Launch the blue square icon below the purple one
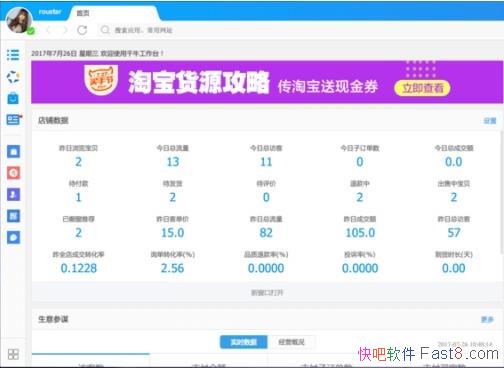The width and height of the screenshot is (504, 368). point(13,216)
